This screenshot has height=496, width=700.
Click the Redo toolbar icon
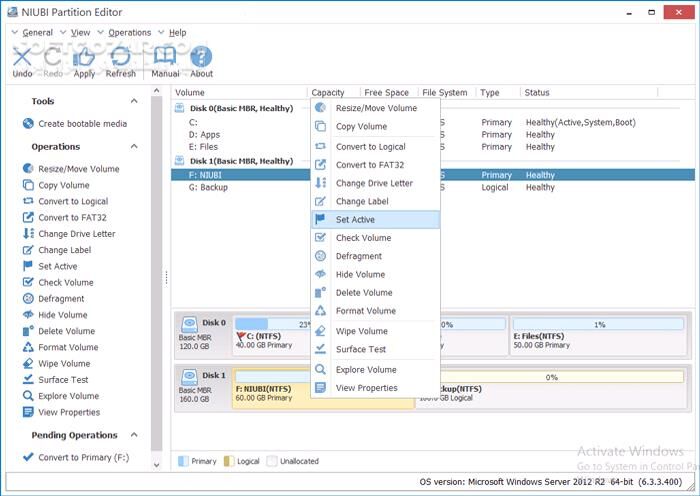(x=52, y=57)
